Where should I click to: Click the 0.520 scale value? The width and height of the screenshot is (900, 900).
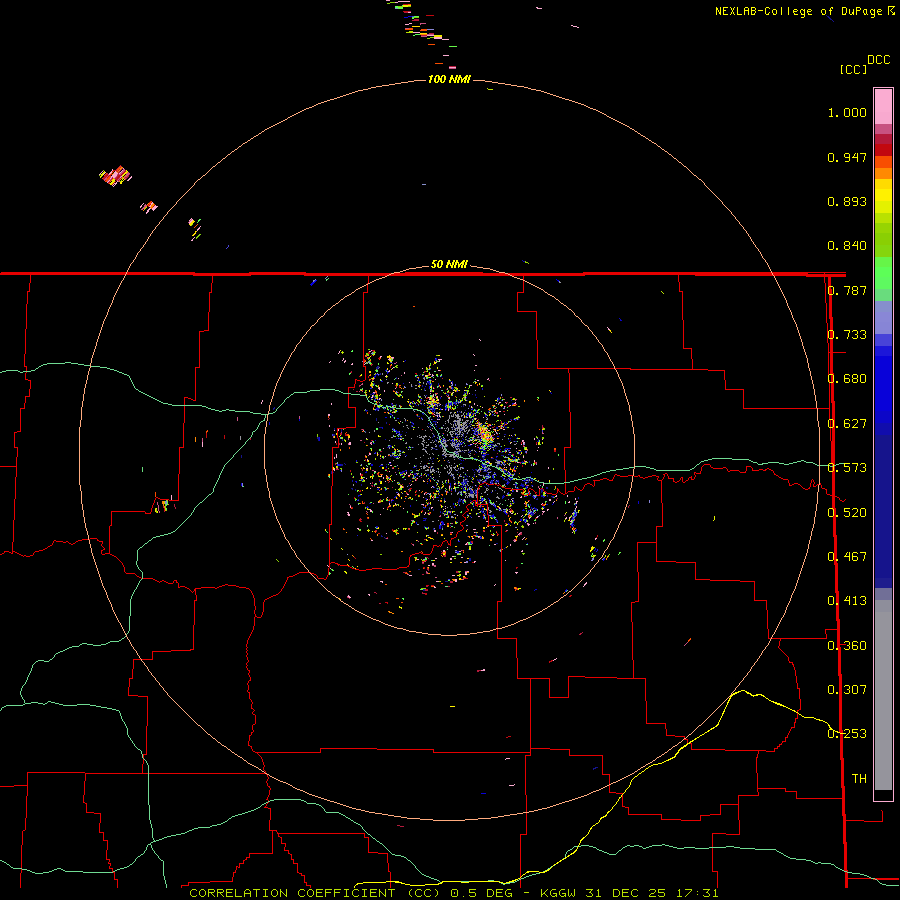click(x=847, y=513)
